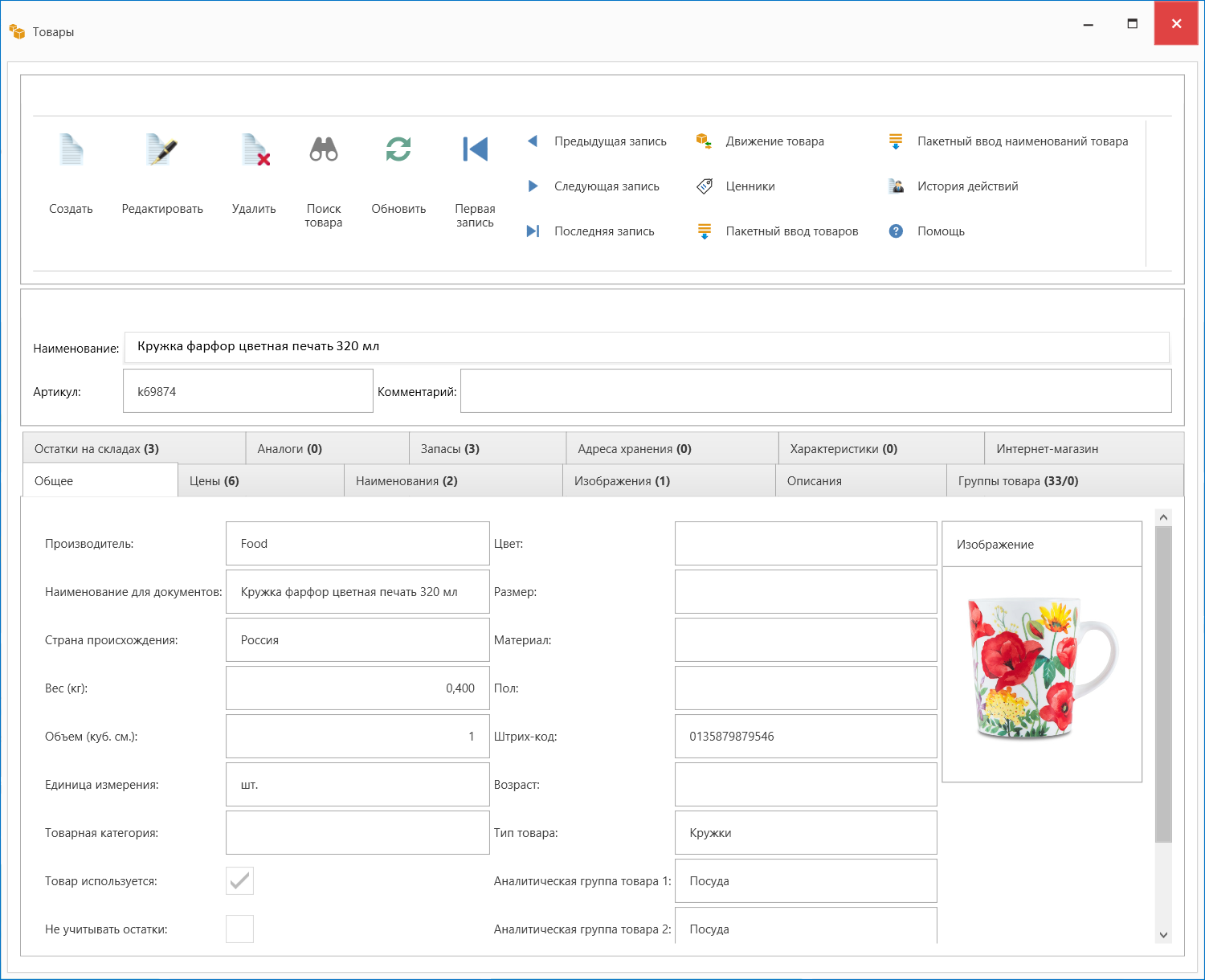Screen dimensions: 1205x980
Task: Switch to the 'Цены (6)' tab
Action: 261,480
